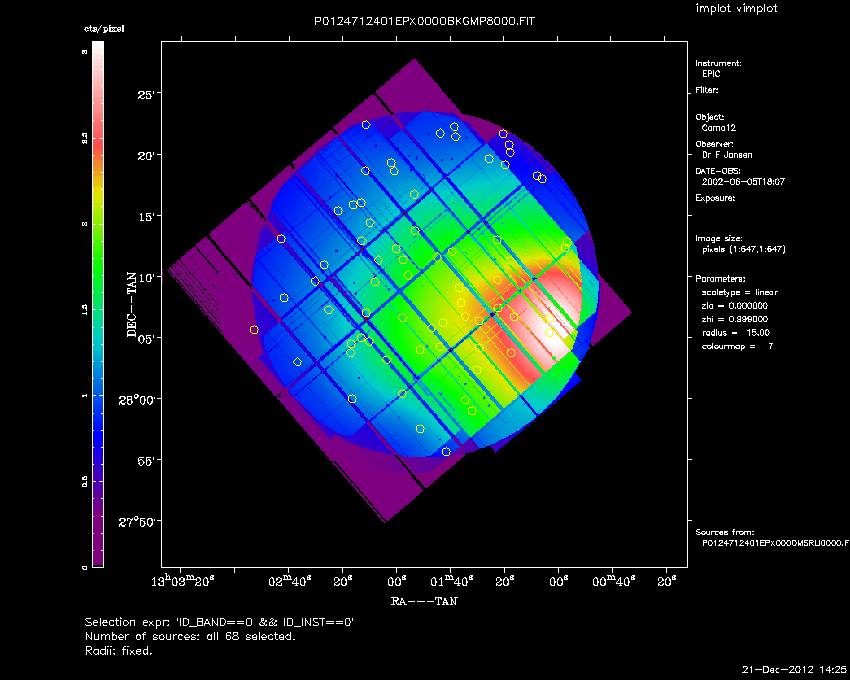Click the 'Exposure:' label
Viewport: 850px width, 680px height.
[x=716, y=198]
